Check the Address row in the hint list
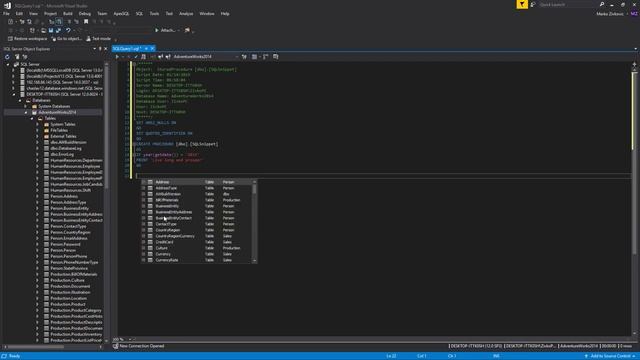 143,182
